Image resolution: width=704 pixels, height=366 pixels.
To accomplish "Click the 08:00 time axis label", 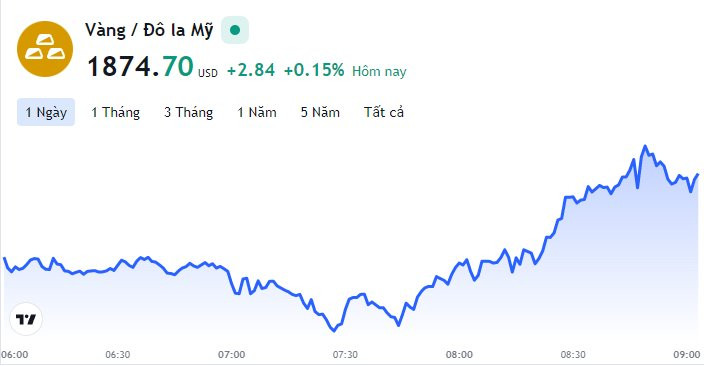I will [x=459, y=355].
